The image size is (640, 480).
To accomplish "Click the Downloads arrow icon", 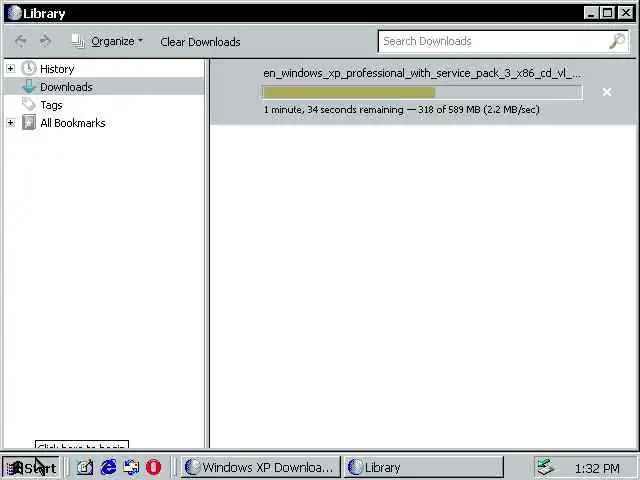I will pyautogui.click(x=29, y=87).
